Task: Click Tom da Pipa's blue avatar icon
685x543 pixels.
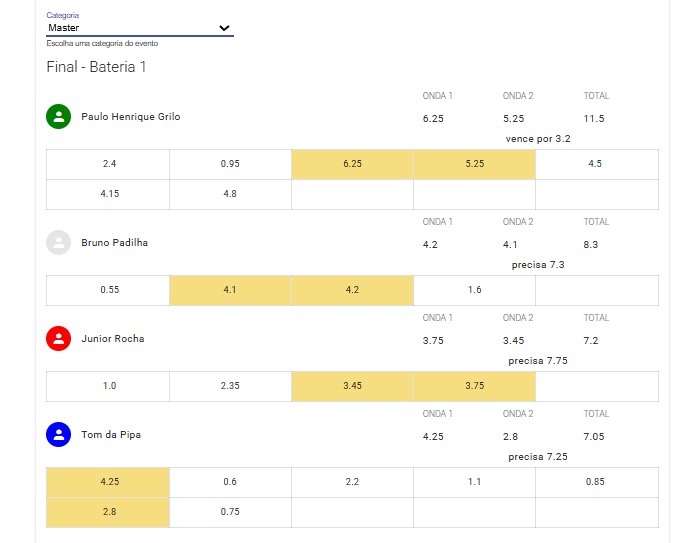Action: click(59, 435)
